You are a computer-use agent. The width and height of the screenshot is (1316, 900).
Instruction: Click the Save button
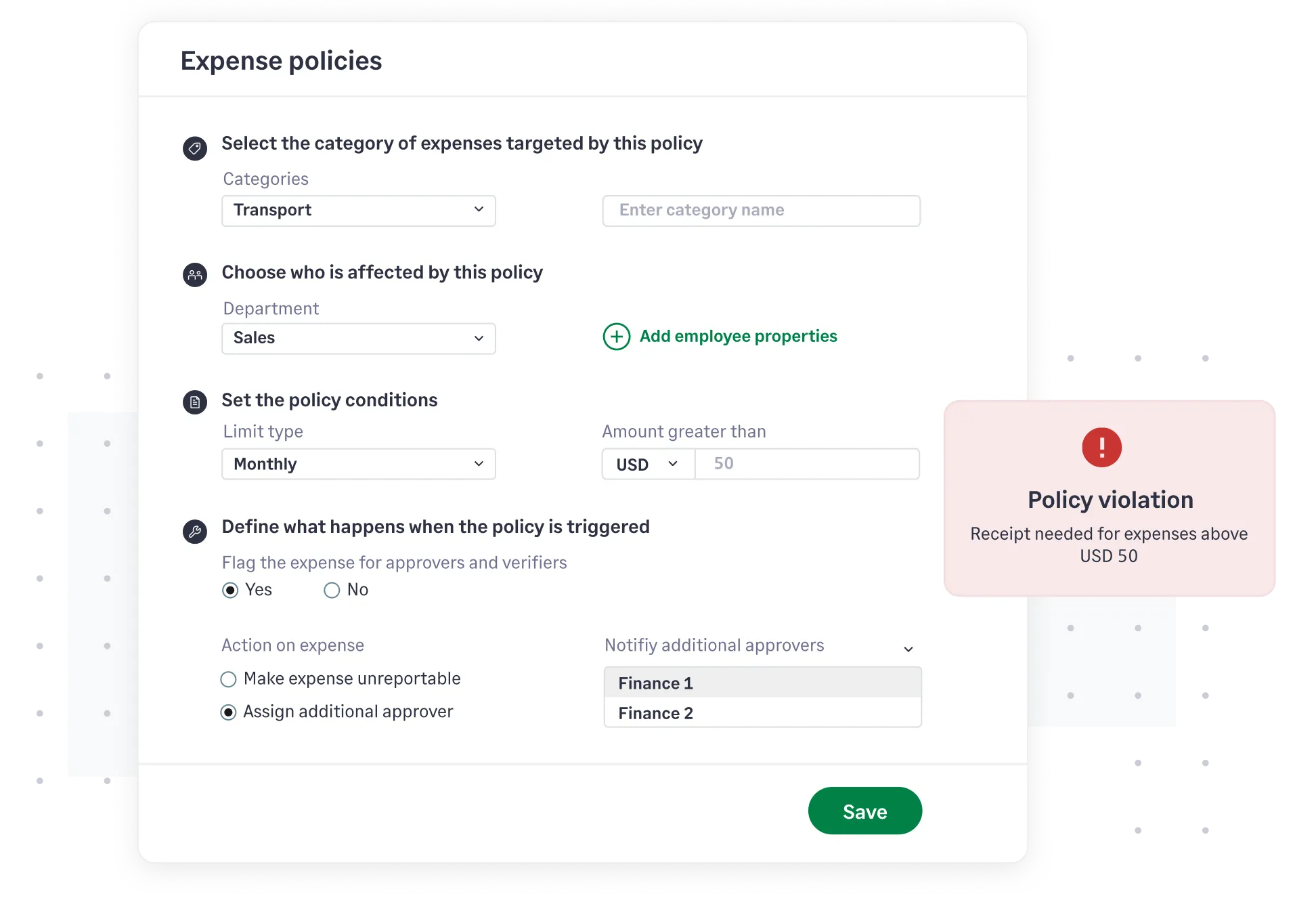coord(864,811)
